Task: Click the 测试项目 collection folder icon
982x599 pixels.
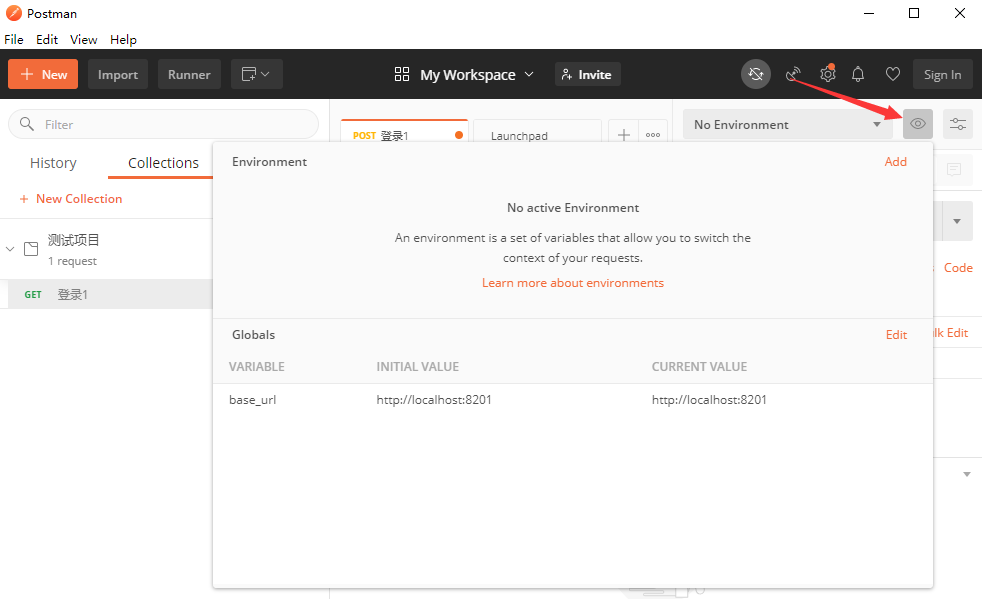Action: [x=31, y=249]
